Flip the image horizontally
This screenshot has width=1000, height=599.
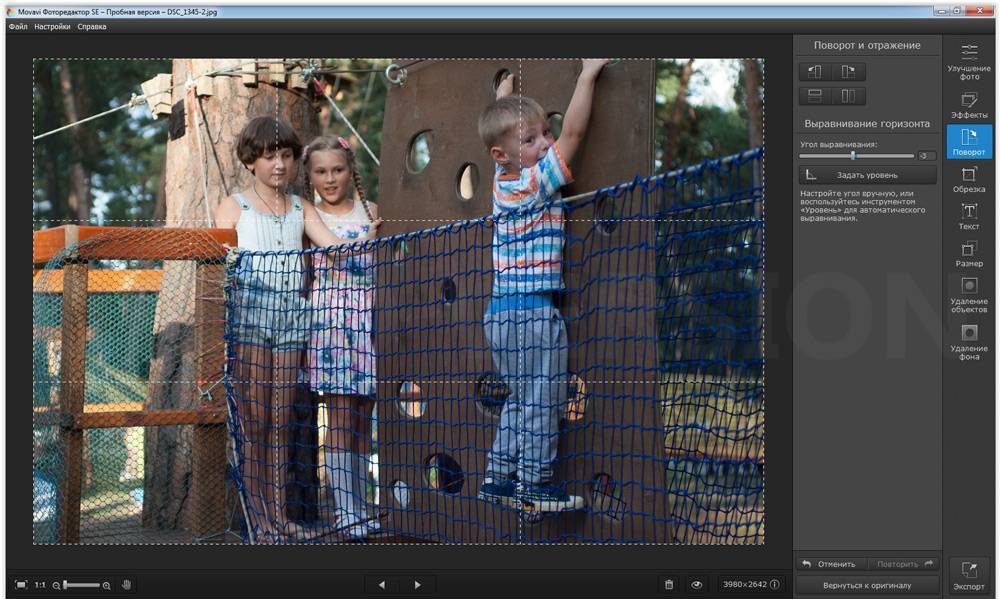[848, 96]
